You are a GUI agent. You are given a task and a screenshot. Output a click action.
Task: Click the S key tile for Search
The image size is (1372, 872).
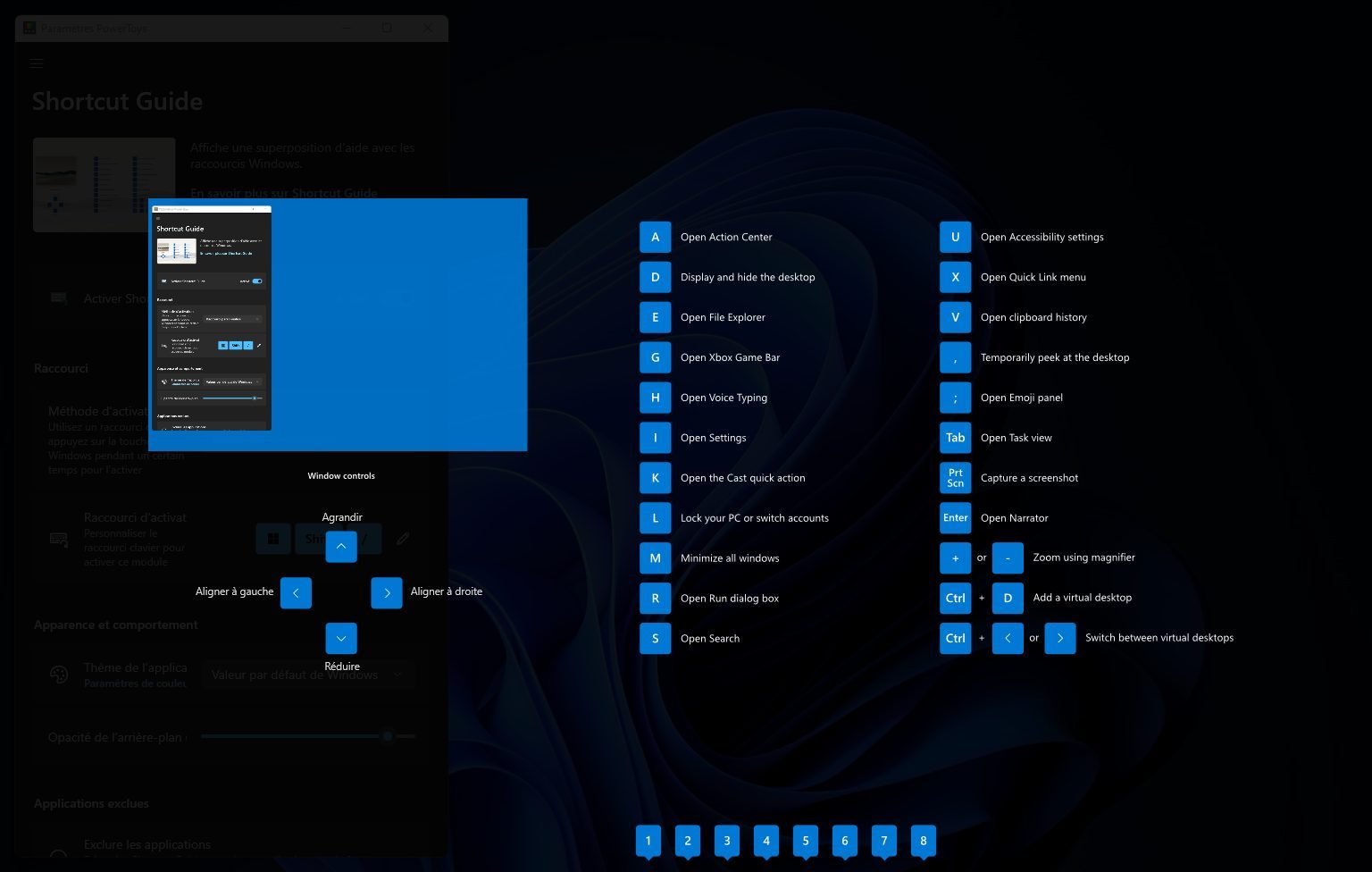pyautogui.click(x=655, y=639)
